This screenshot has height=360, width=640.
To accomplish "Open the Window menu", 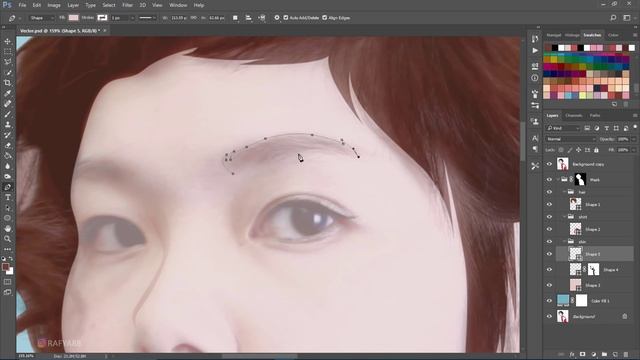I will [x=178, y=5].
